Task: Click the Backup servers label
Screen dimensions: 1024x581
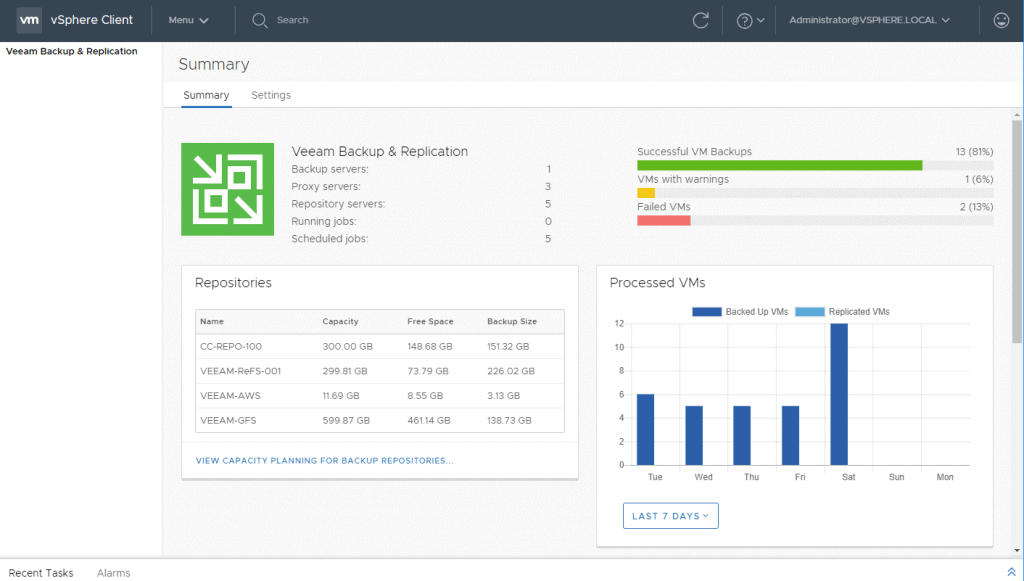Action: click(330, 169)
